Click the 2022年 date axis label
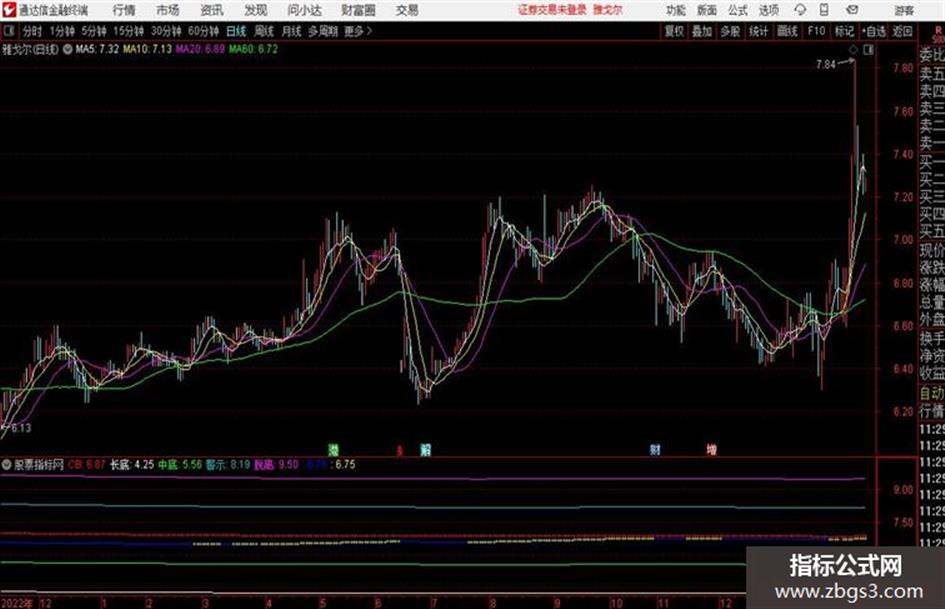Image resolution: width=945 pixels, height=609 pixels. [x=17, y=603]
